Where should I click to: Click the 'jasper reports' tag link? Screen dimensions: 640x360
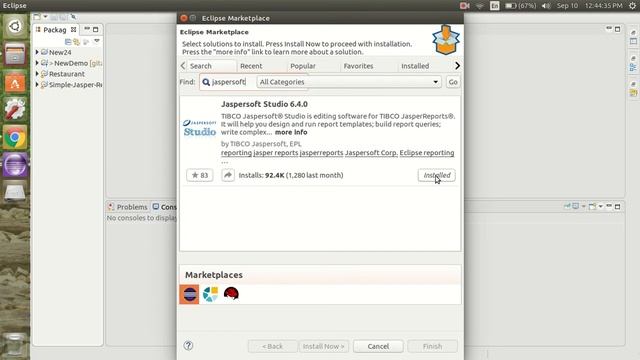(x=276, y=153)
